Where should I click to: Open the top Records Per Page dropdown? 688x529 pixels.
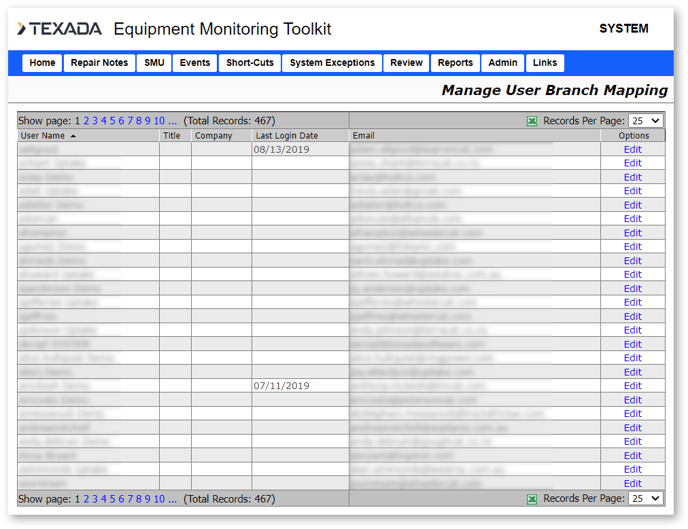(x=646, y=121)
